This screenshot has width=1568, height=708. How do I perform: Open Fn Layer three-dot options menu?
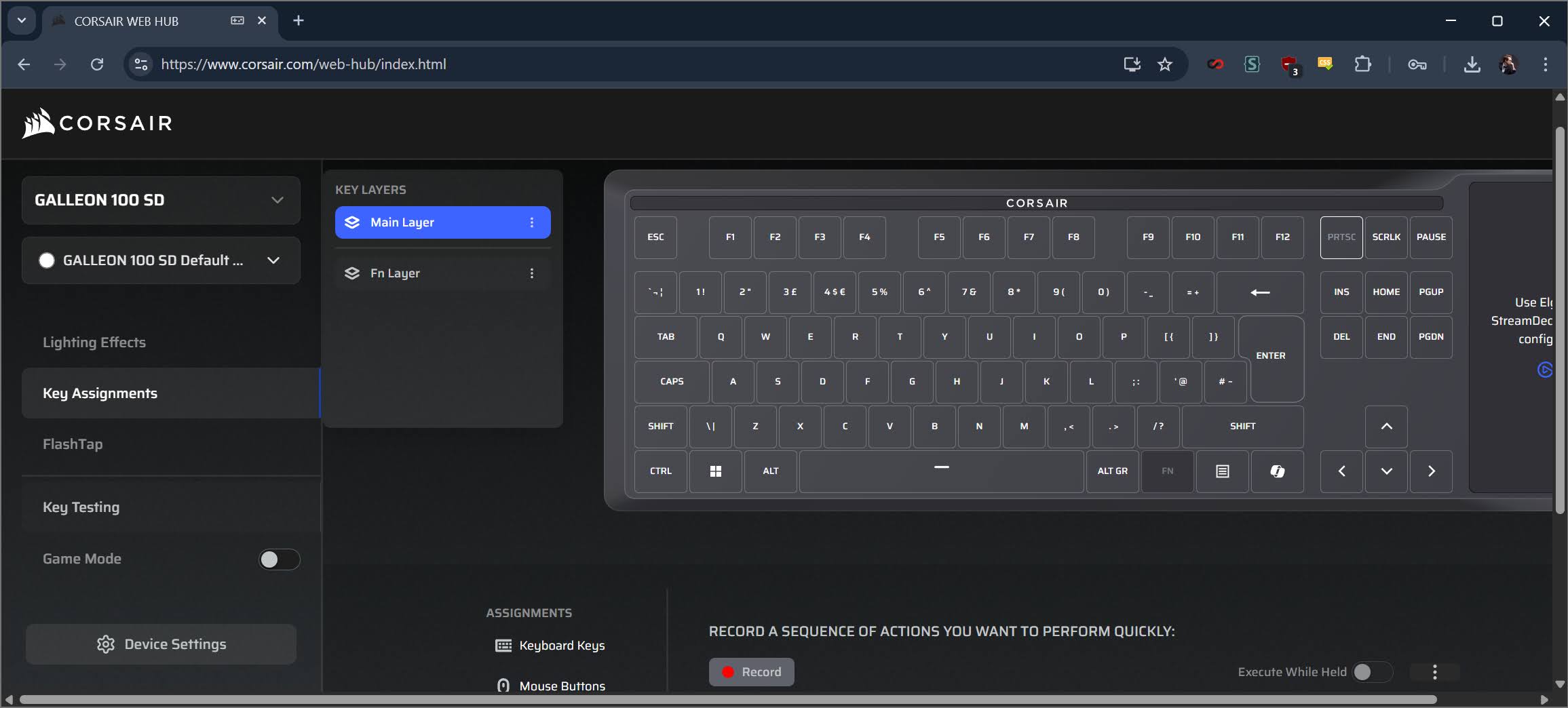tap(532, 273)
